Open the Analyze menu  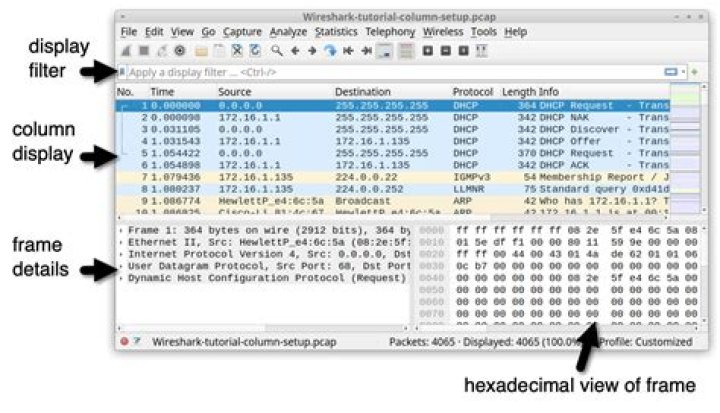(288, 32)
